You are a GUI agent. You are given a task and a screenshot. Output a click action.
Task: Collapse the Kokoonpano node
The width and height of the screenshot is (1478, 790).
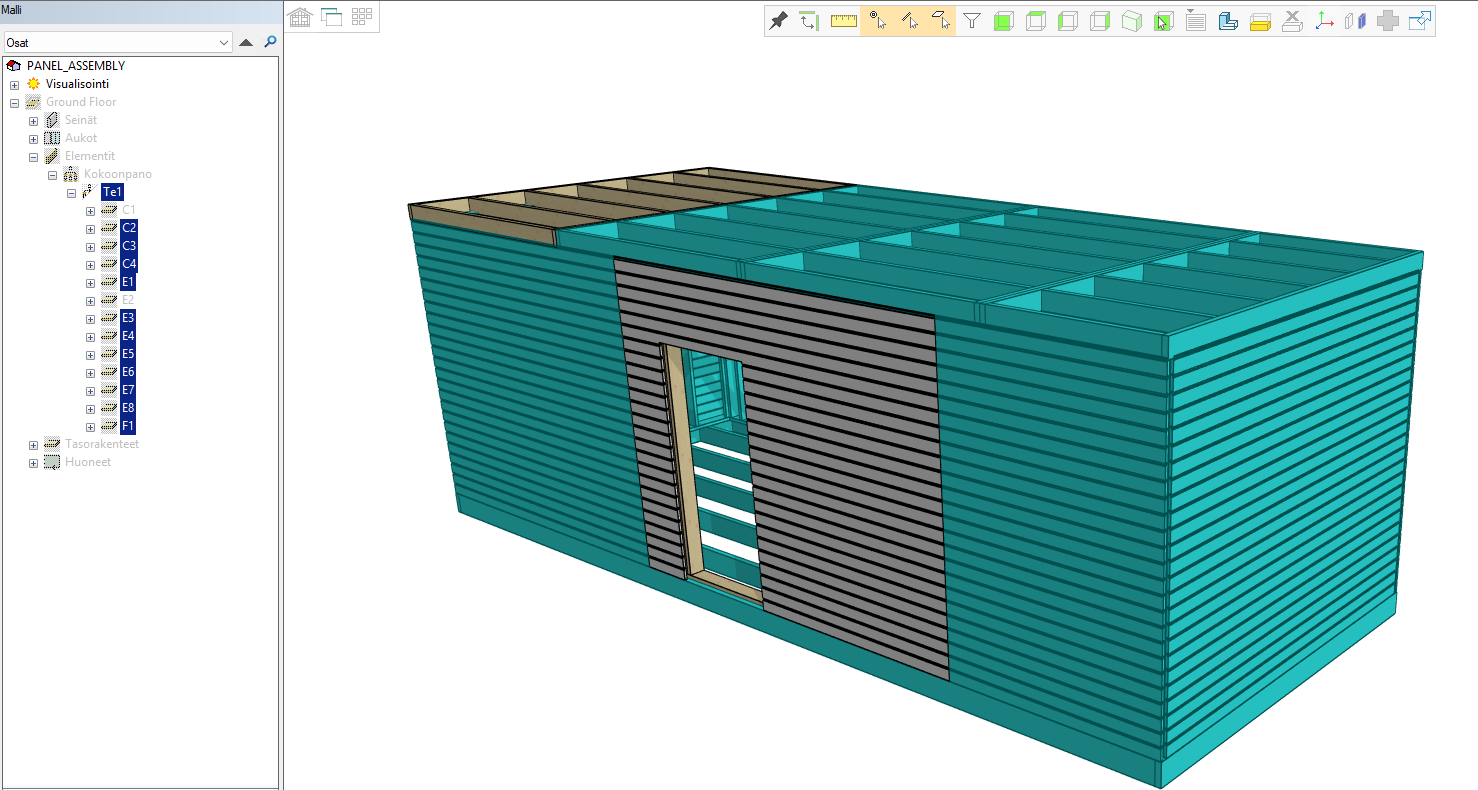(52, 174)
